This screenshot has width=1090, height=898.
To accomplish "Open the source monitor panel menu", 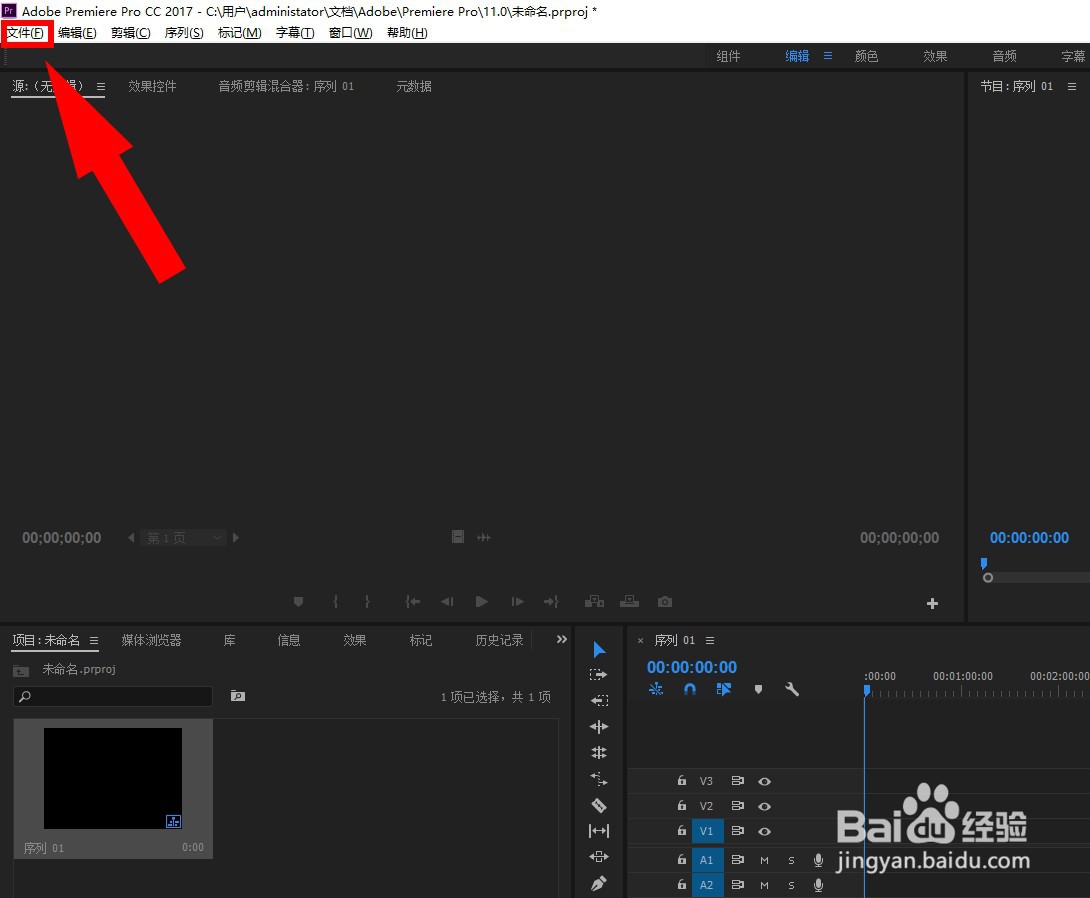I will pos(101,87).
